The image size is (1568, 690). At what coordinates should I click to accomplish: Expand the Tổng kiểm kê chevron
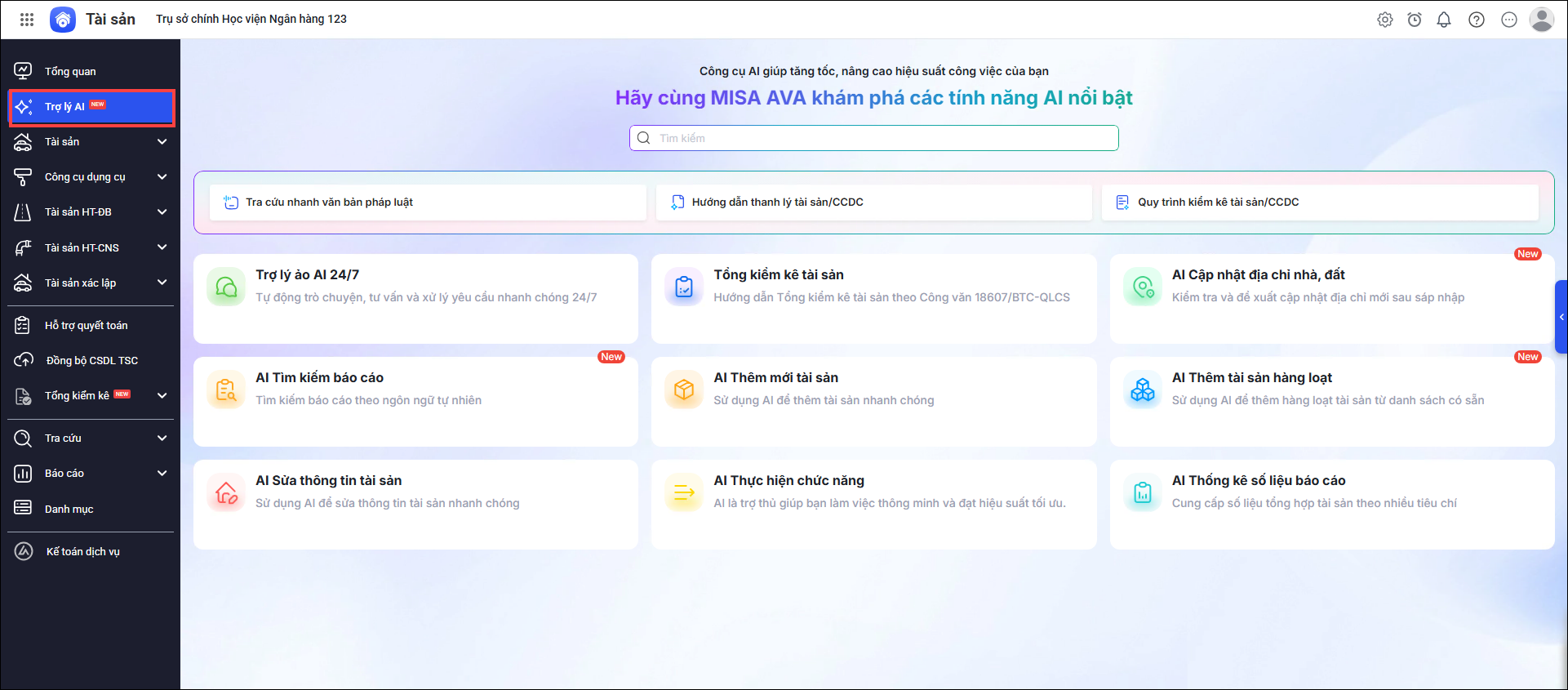pos(162,395)
